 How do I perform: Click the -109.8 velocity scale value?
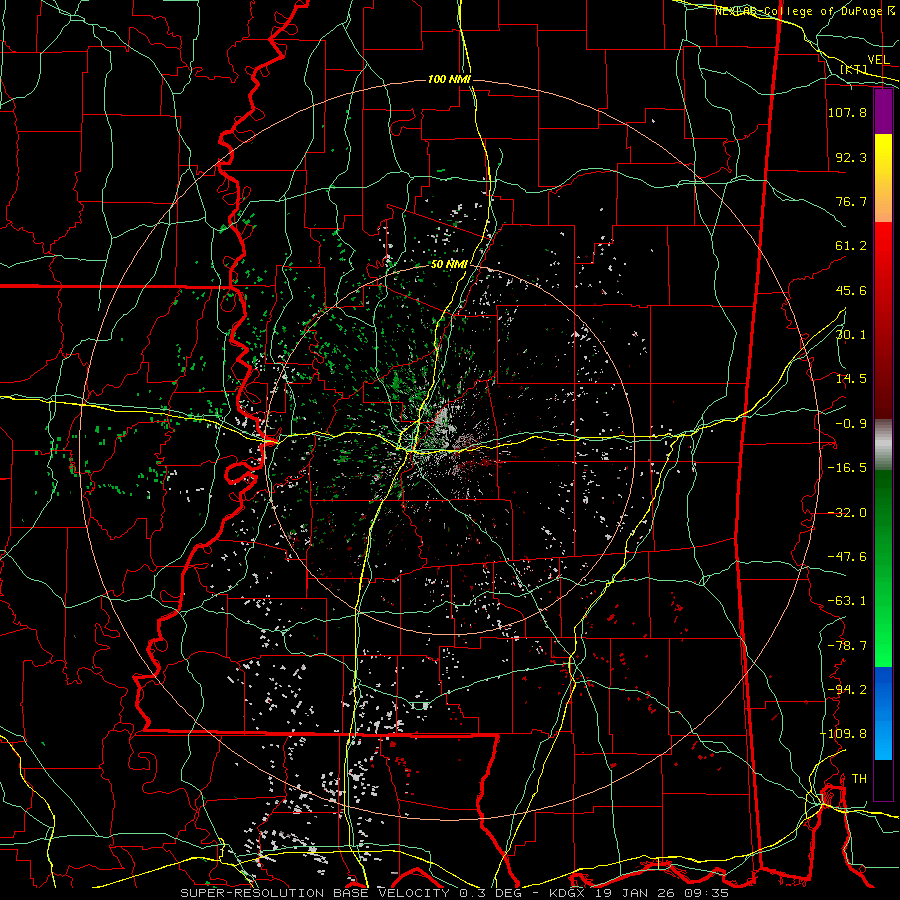pyautogui.click(x=843, y=734)
